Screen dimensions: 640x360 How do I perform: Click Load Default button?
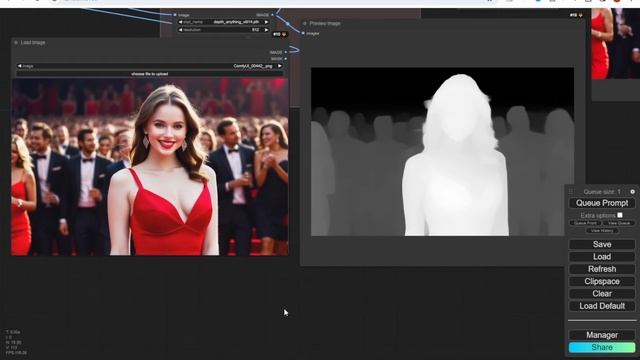point(602,306)
